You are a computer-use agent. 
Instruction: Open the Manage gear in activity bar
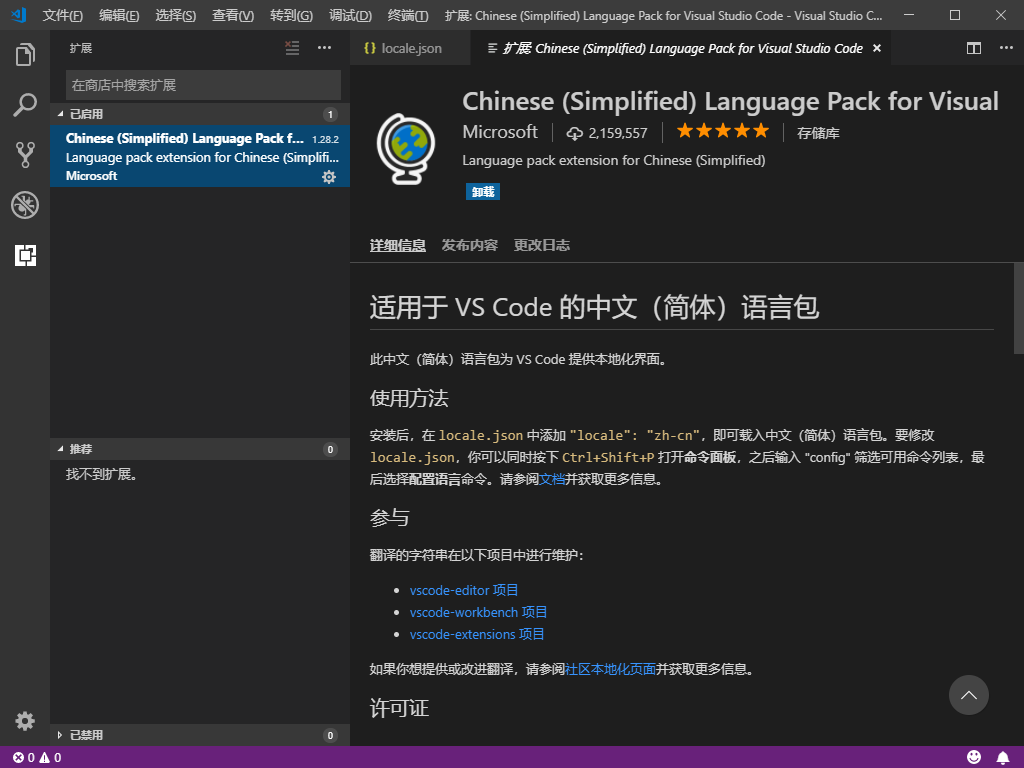coord(25,720)
